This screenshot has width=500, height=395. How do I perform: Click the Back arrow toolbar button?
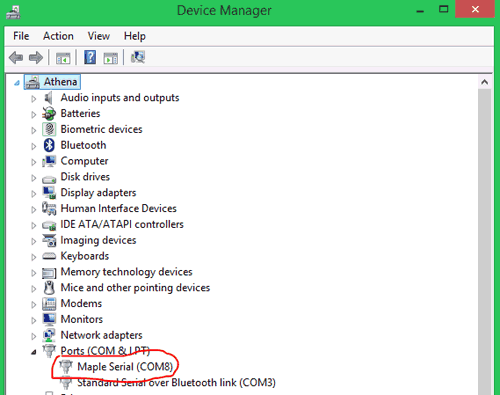tap(16, 58)
